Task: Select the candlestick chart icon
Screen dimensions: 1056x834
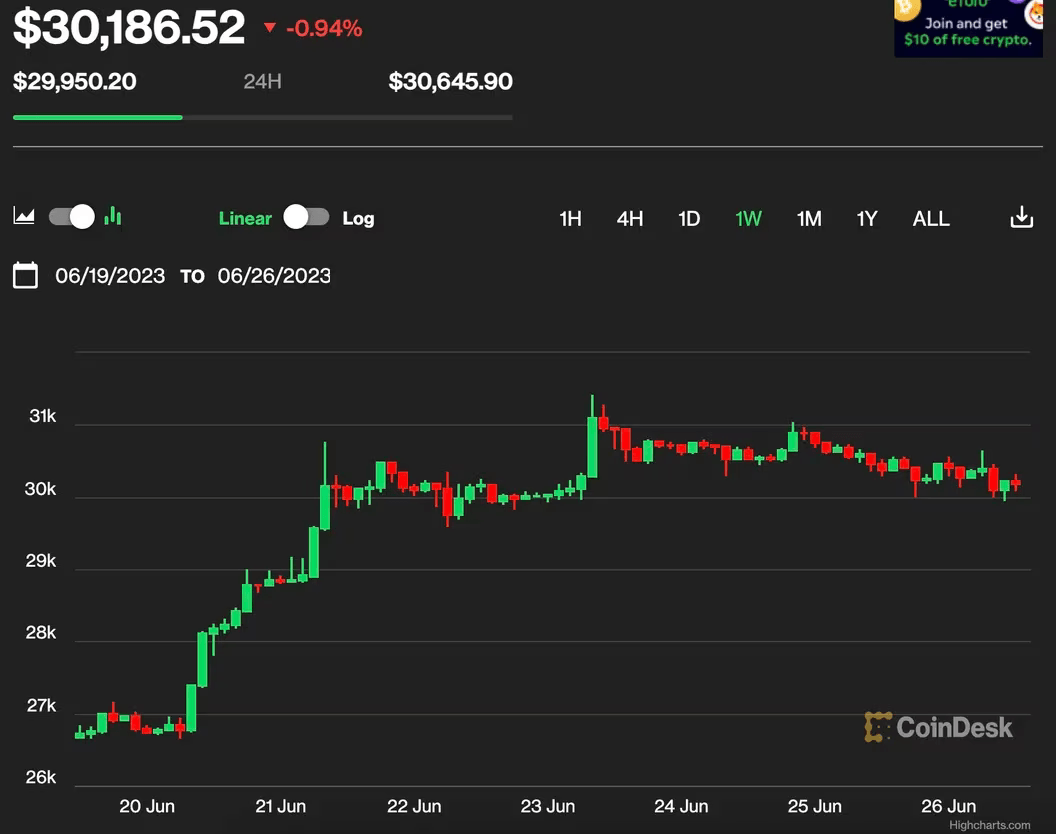Action: pos(111,216)
